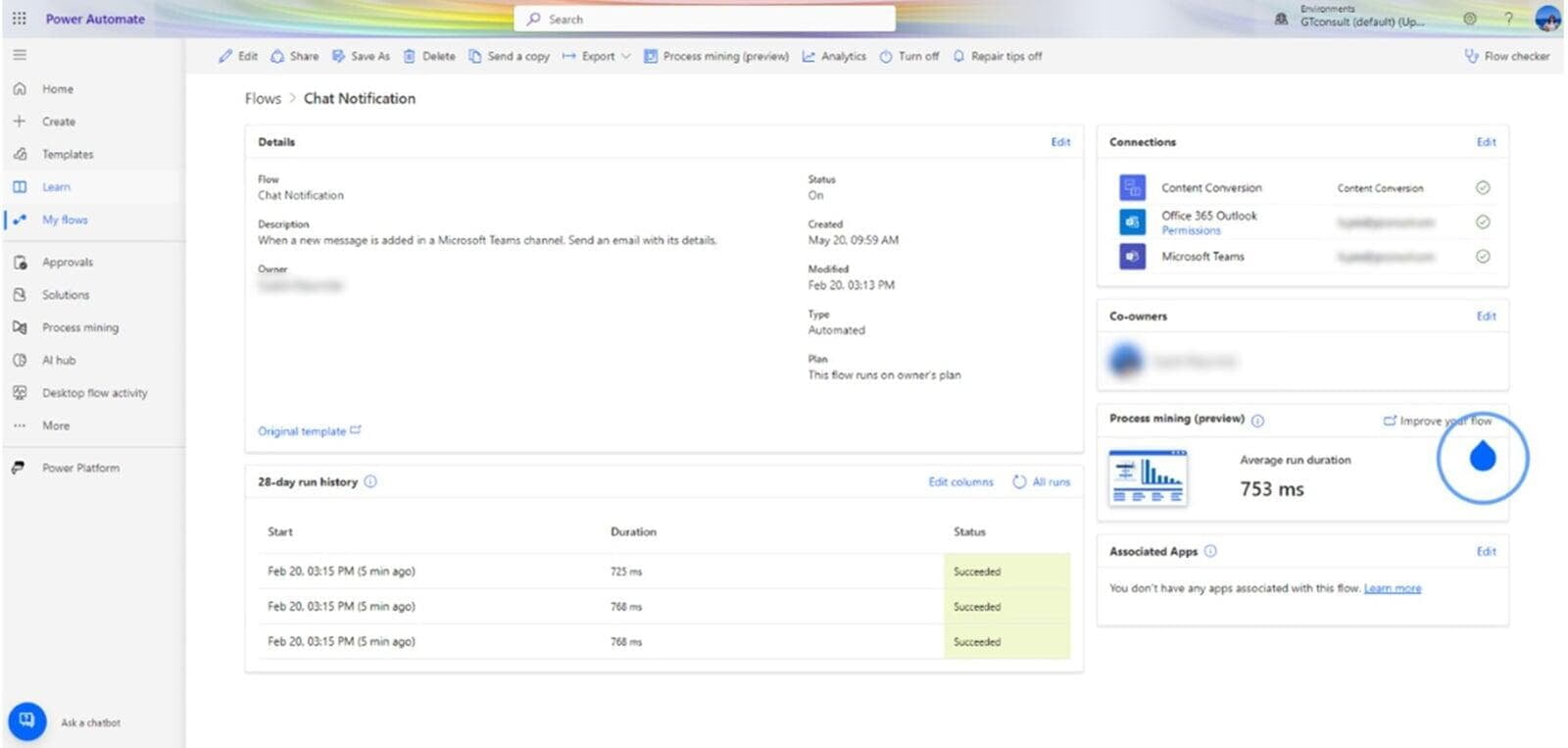
Task: Open Office 365 Outlook Permissions link
Action: (x=1191, y=230)
